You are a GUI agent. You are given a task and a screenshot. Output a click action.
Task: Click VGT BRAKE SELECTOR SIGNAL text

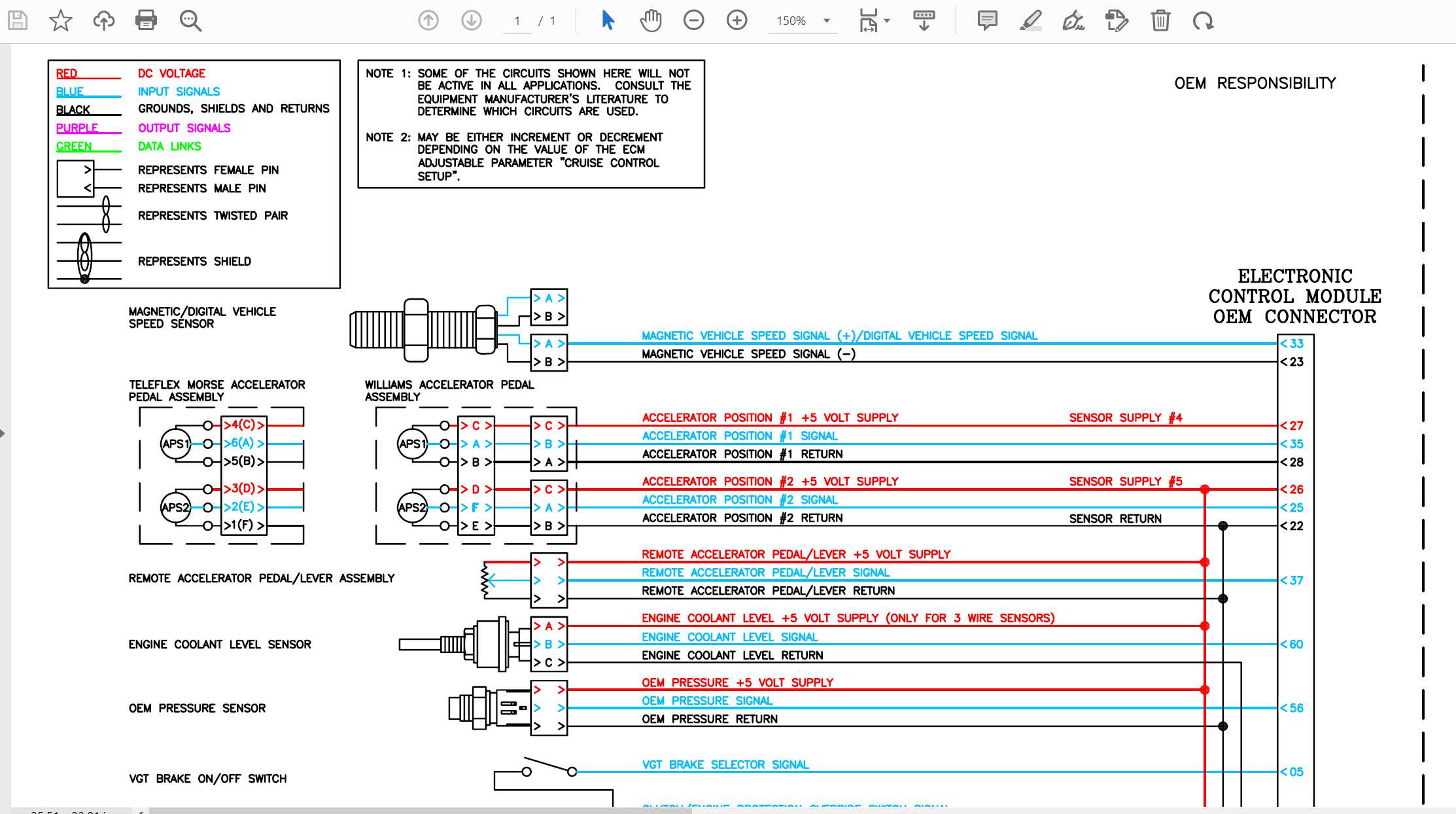pos(725,764)
